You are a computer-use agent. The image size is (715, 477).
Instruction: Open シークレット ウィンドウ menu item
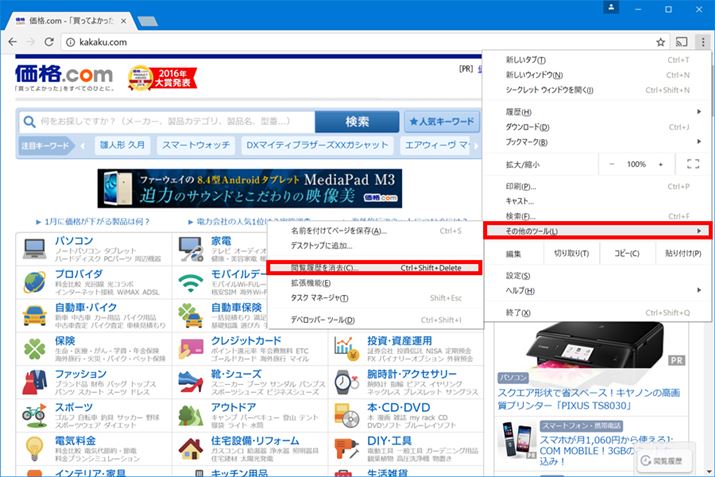click(597, 90)
